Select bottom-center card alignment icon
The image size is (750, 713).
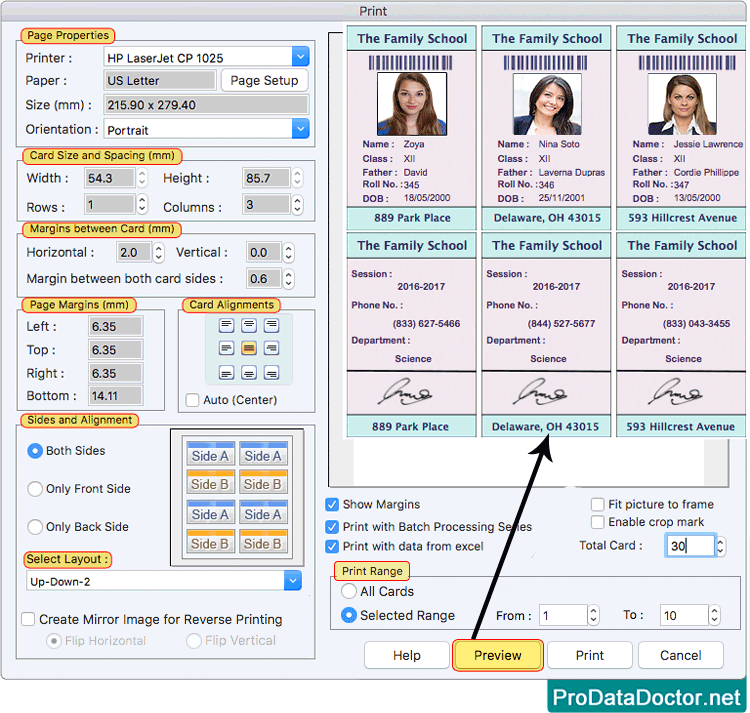point(249,373)
